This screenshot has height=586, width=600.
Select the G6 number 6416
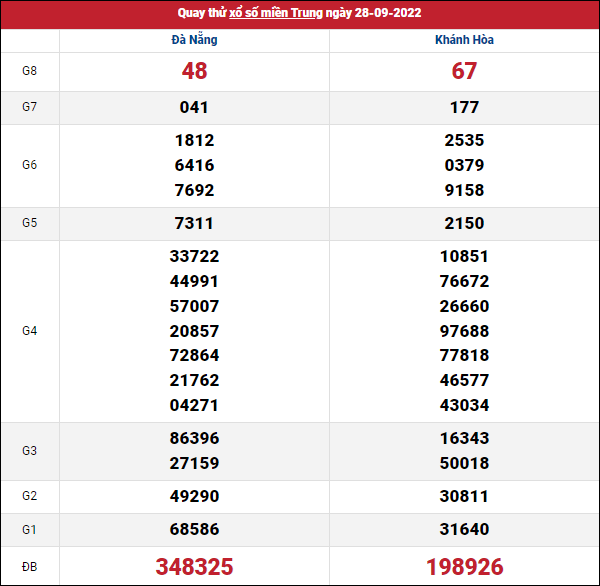click(194, 165)
